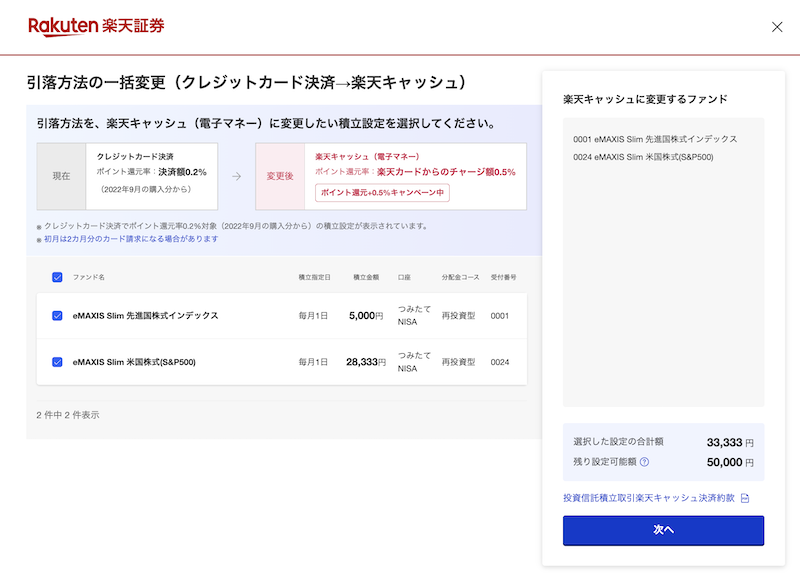Click PDF icon next to 決済約款 link
Viewport: 800px width, 573px height.
pyautogui.click(x=745, y=498)
